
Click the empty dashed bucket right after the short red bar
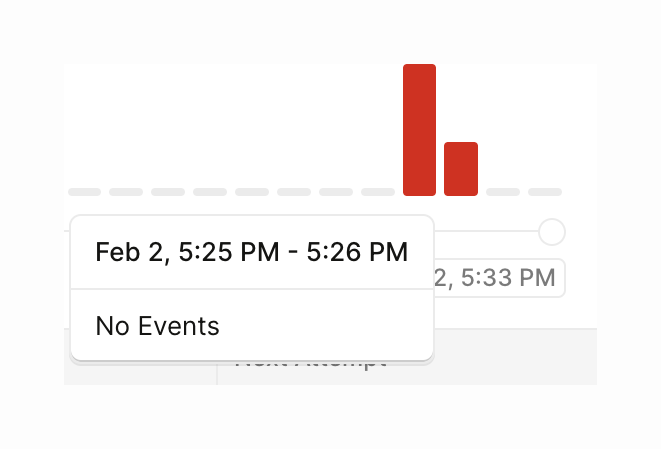click(503, 191)
